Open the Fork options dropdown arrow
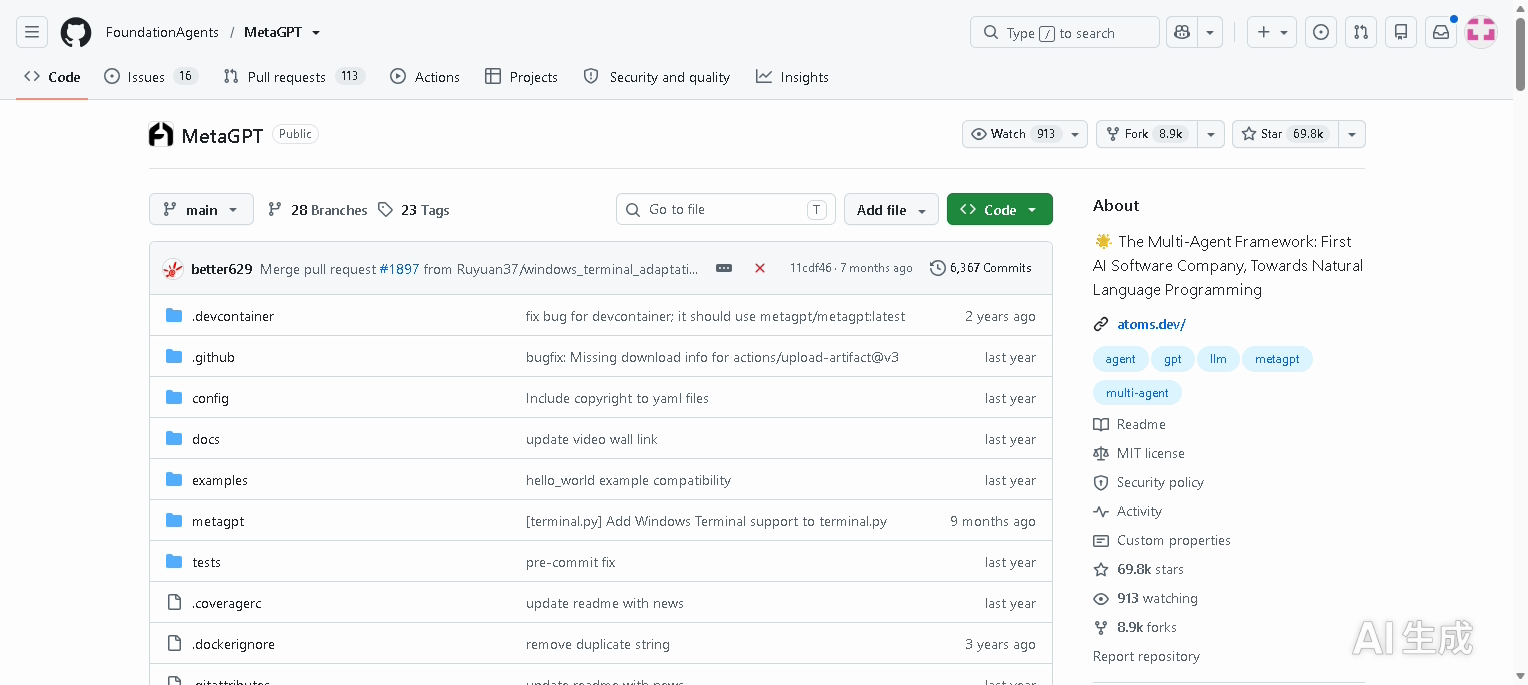Screen dimensions: 1528x685 click(1211, 134)
